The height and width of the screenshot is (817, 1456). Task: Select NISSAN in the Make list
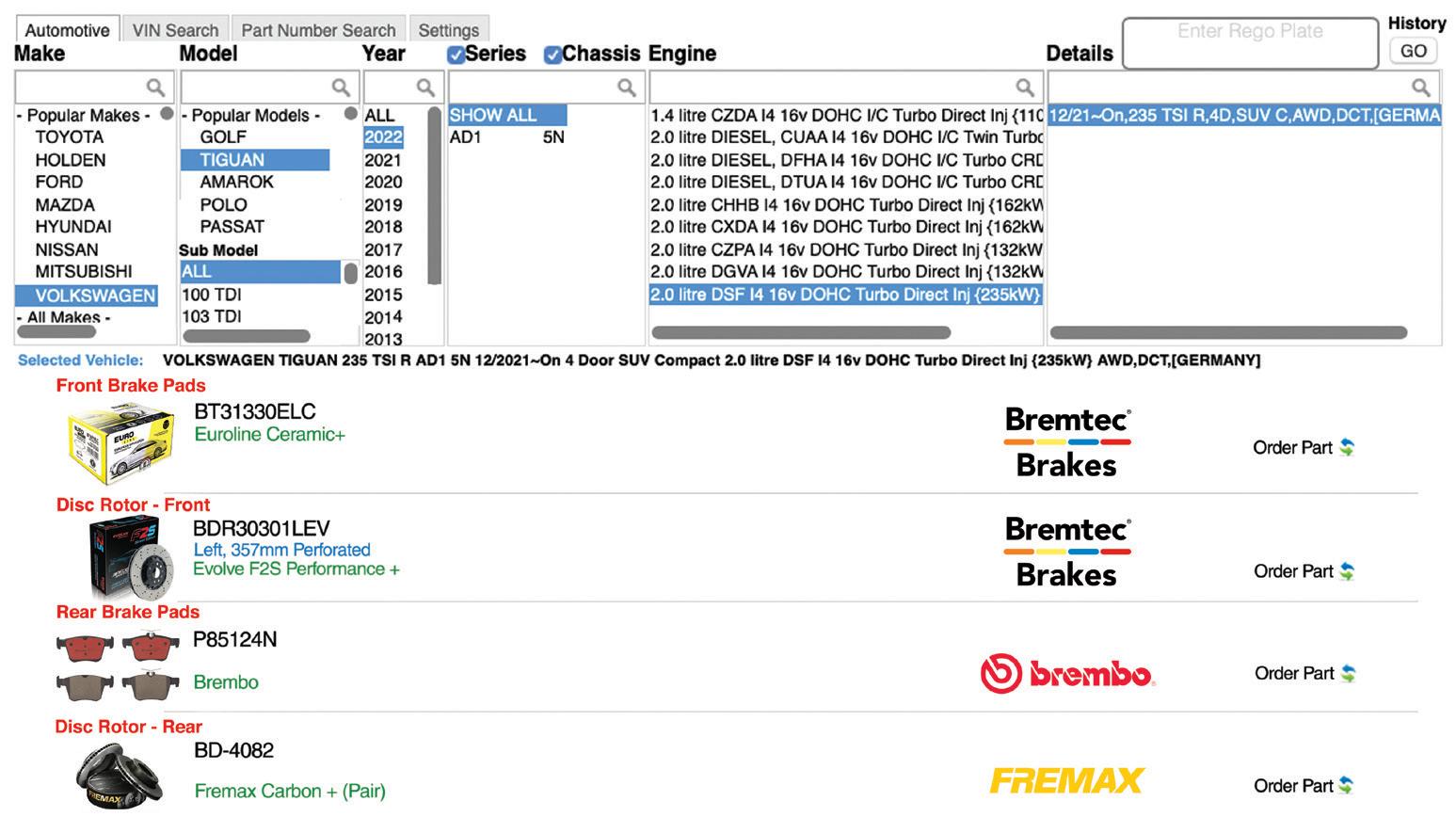coord(67,249)
